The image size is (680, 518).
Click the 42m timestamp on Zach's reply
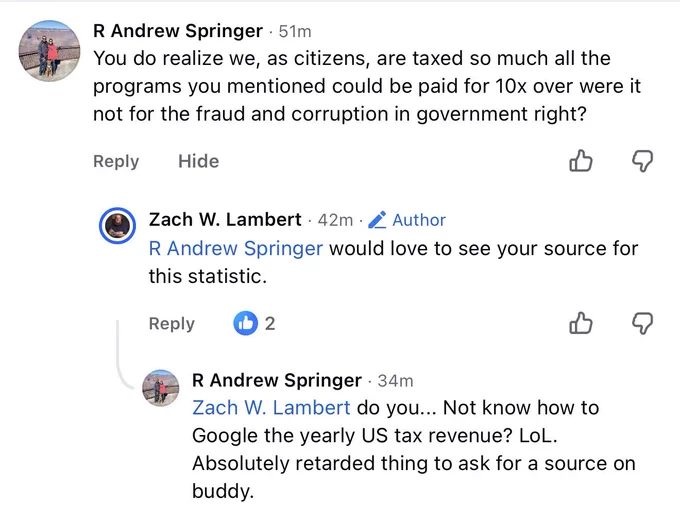click(x=335, y=220)
